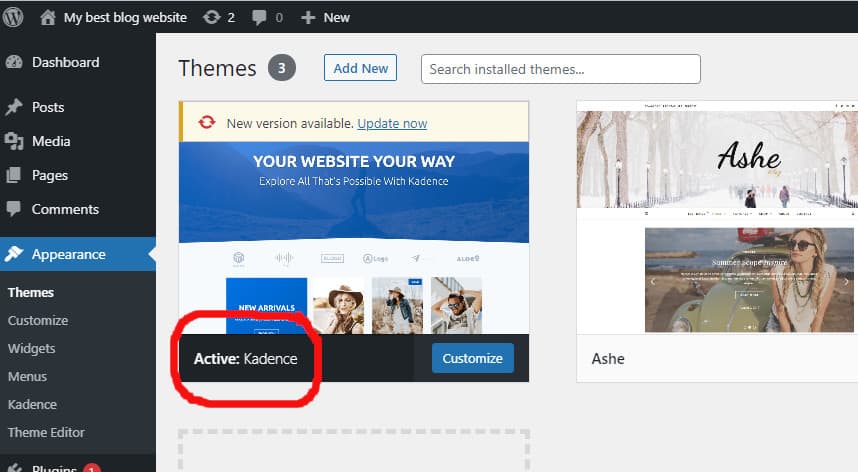Click the Pages icon in sidebar
858x472 pixels.
[x=14, y=175]
